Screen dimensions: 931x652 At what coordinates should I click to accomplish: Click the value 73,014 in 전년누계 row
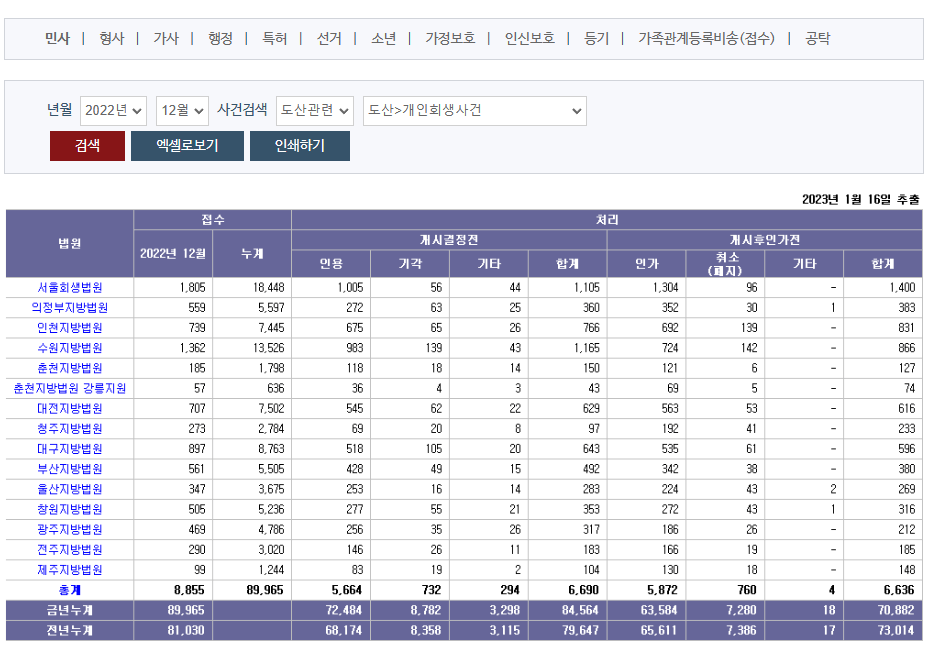(x=895, y=631)
